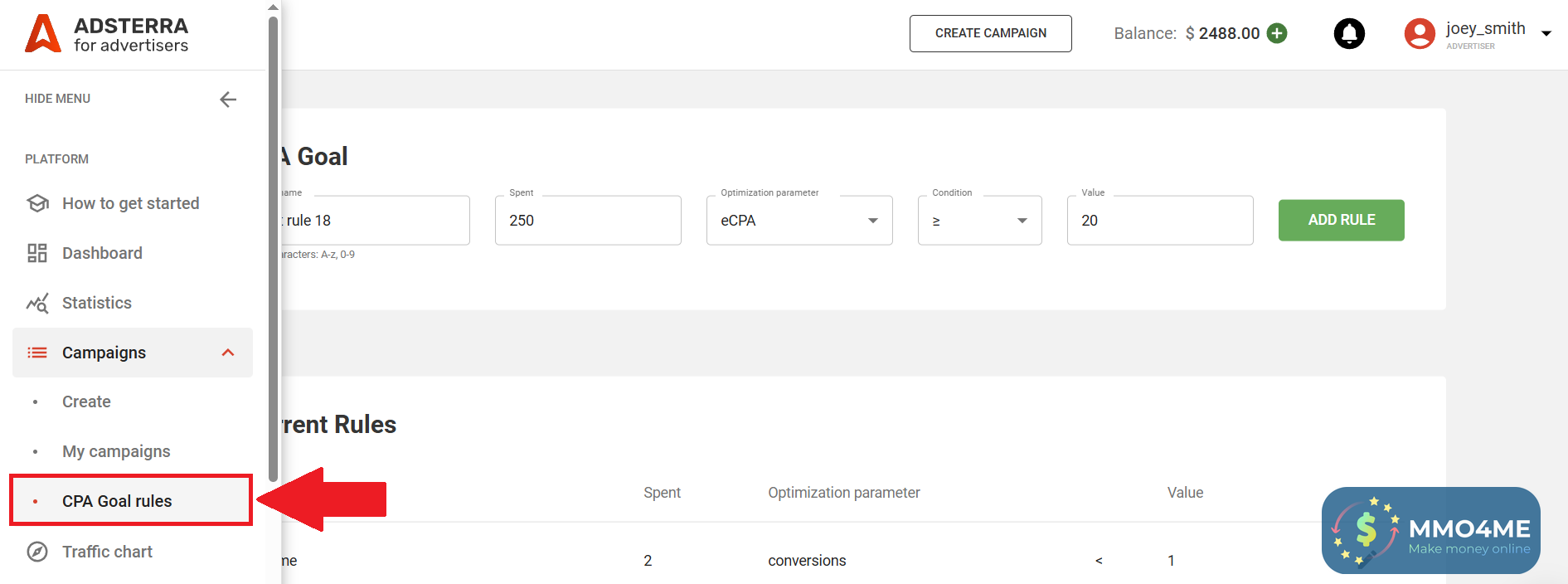The width and height of the screenshot is (1568, 584).
Task: Collapse the Campaigns submenu
Action: [228, 353]
